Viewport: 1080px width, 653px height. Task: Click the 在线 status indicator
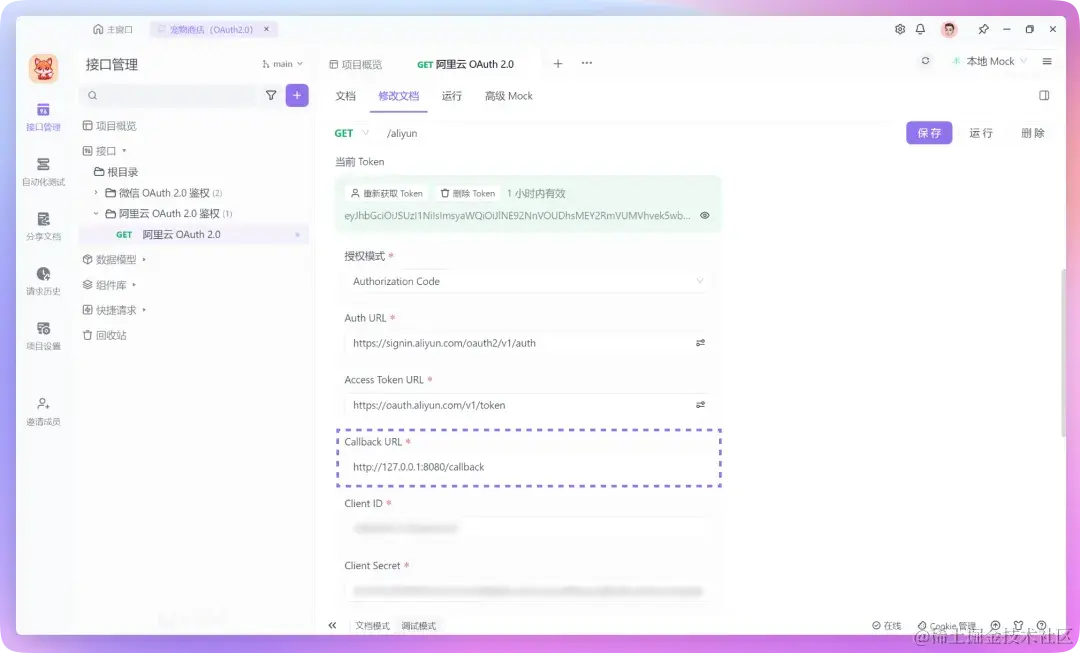tap(886, 625)
